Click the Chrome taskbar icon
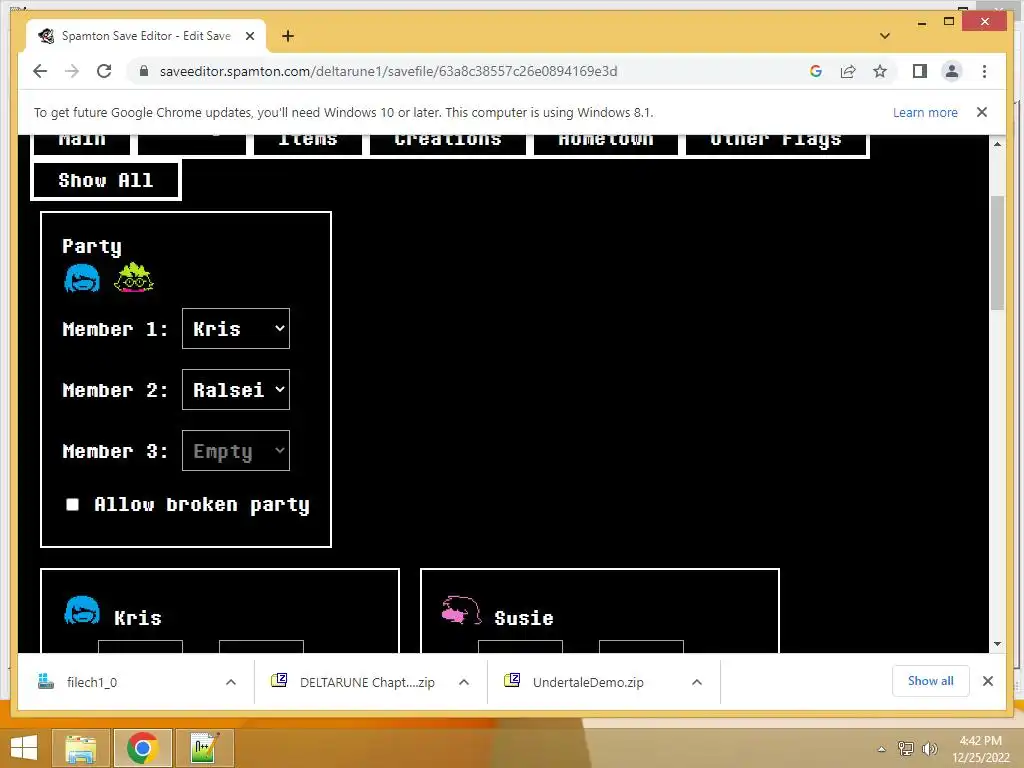This screenshot has height=768, width=1024. [142, 748]
